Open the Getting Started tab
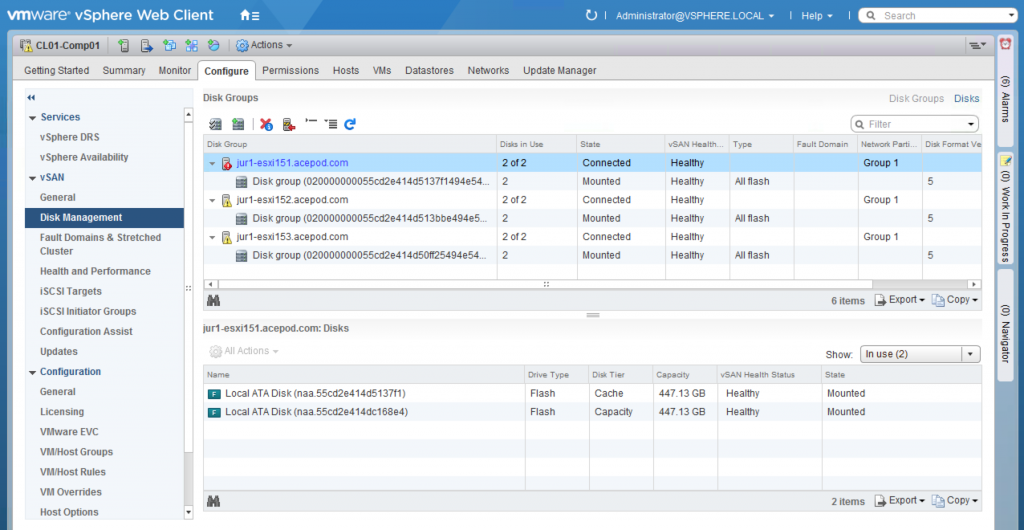 (x=57, y=70)
